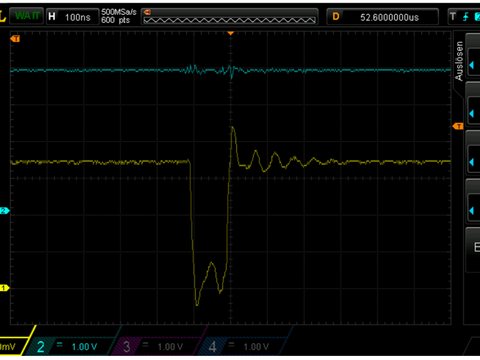Viewport: 480px width, 360px height.
Task: Click the cyan channel 2 waveform trace
Action: click(230, 70)
